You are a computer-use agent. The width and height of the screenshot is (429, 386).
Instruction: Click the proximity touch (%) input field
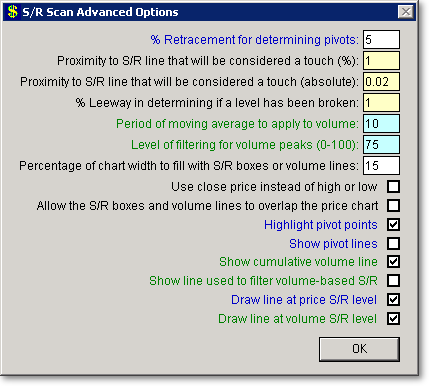(381, 61)
